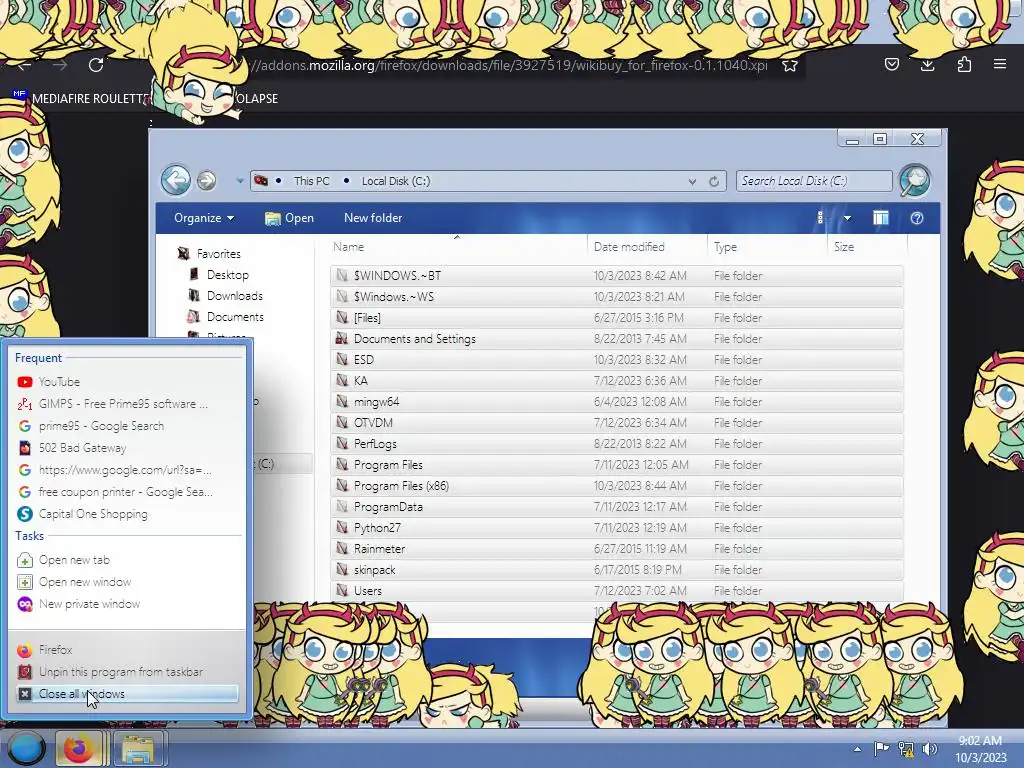Open the Start orb
This screenshot has height=768, width=1024.
(25, 748)
